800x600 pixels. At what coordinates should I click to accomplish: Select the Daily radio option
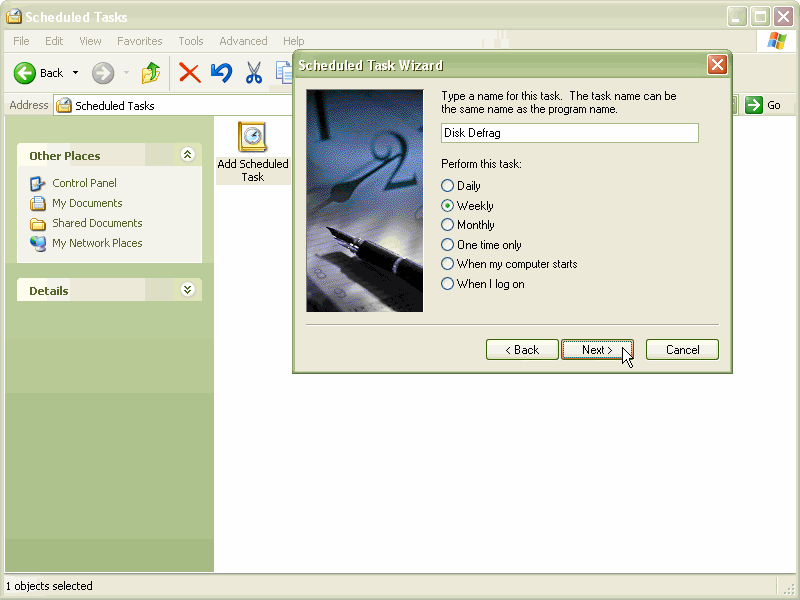447,186
